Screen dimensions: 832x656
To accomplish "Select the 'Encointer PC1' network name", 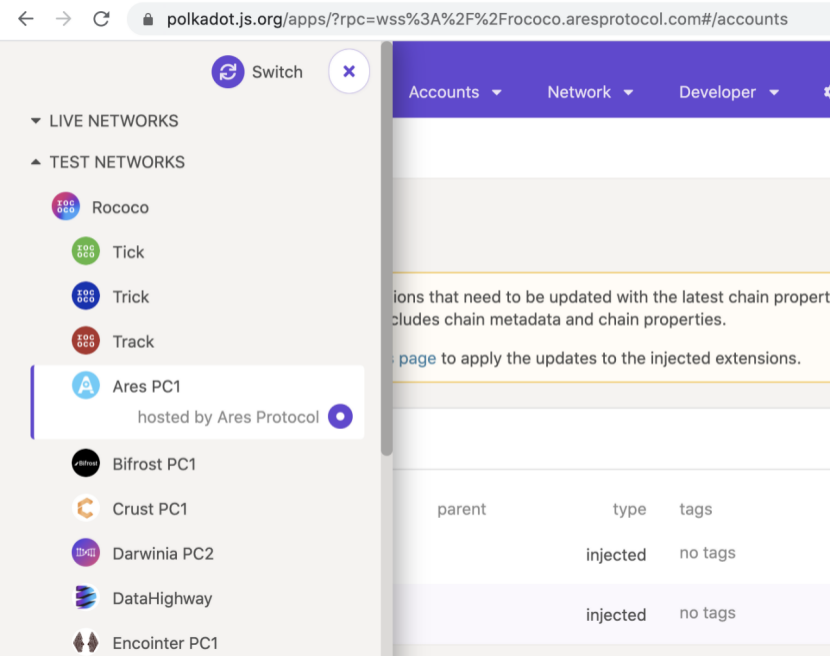I will (165, 643).
